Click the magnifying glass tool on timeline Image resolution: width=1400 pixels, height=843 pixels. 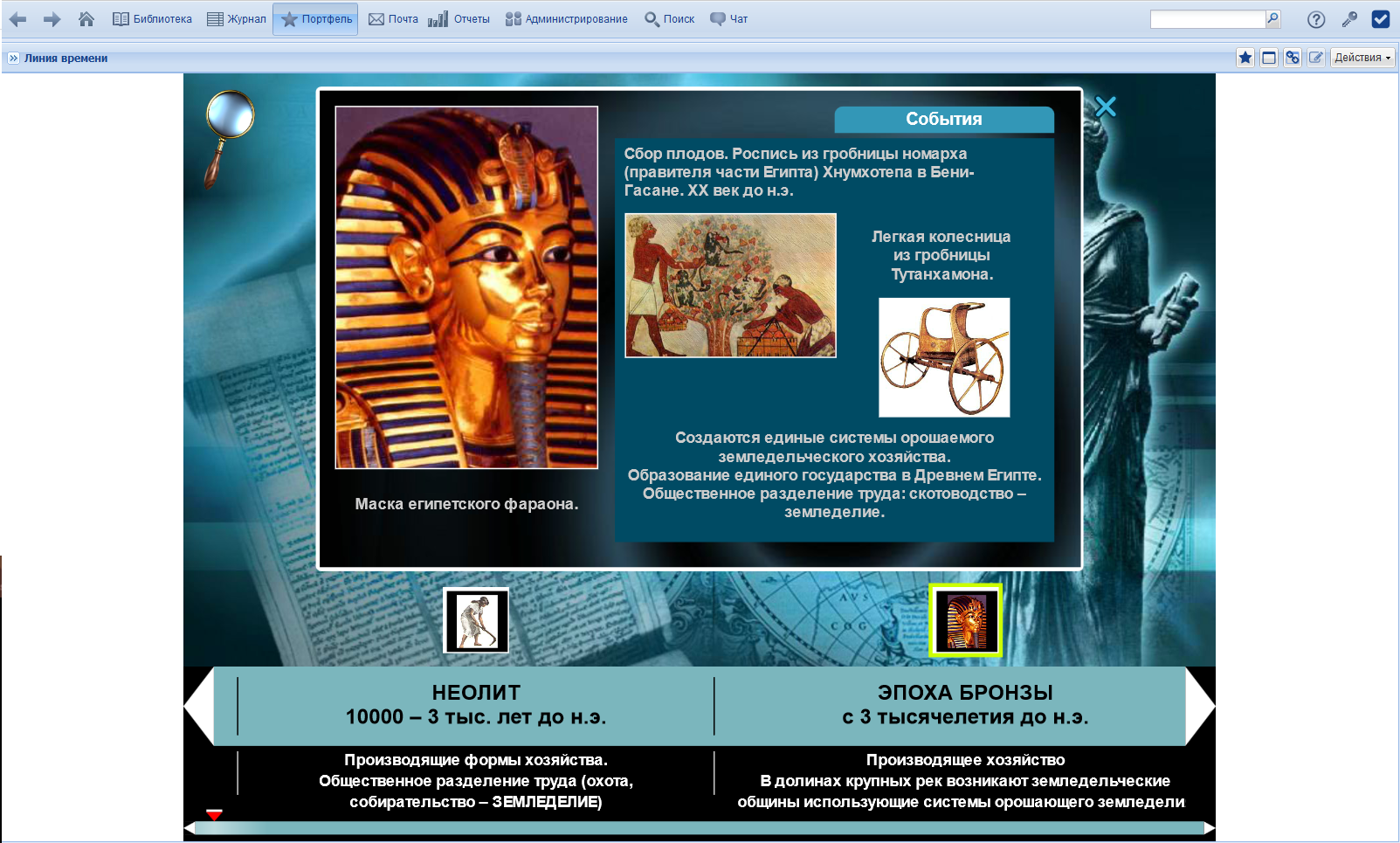pyautogui.click(x=228, y=138)
